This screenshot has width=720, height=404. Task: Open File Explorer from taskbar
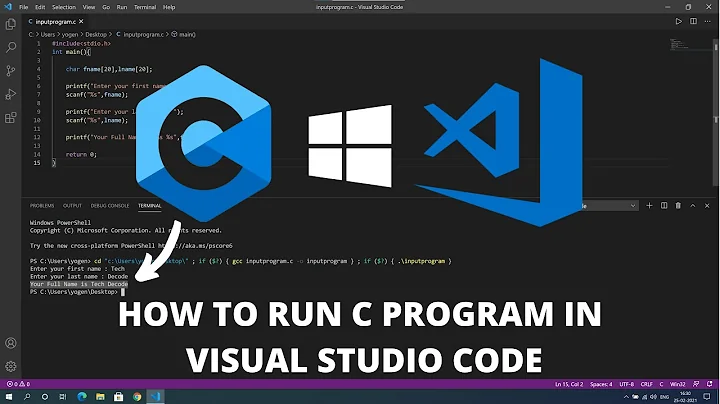100,397
